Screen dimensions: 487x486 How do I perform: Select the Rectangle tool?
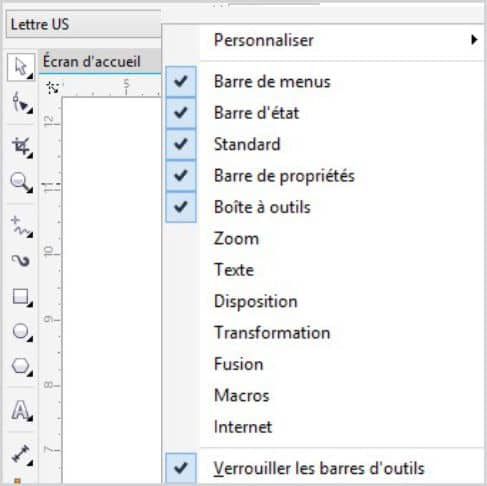[21, 297]
